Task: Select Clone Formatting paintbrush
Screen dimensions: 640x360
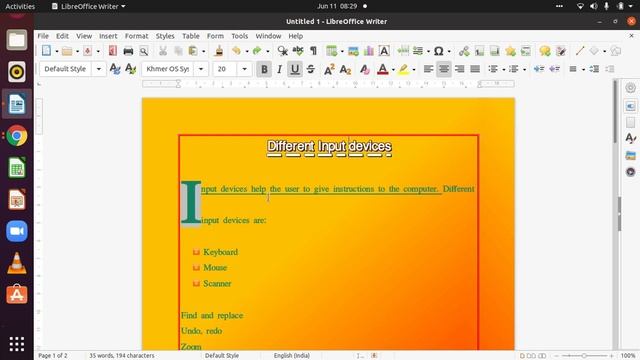Action: (219, 51)
